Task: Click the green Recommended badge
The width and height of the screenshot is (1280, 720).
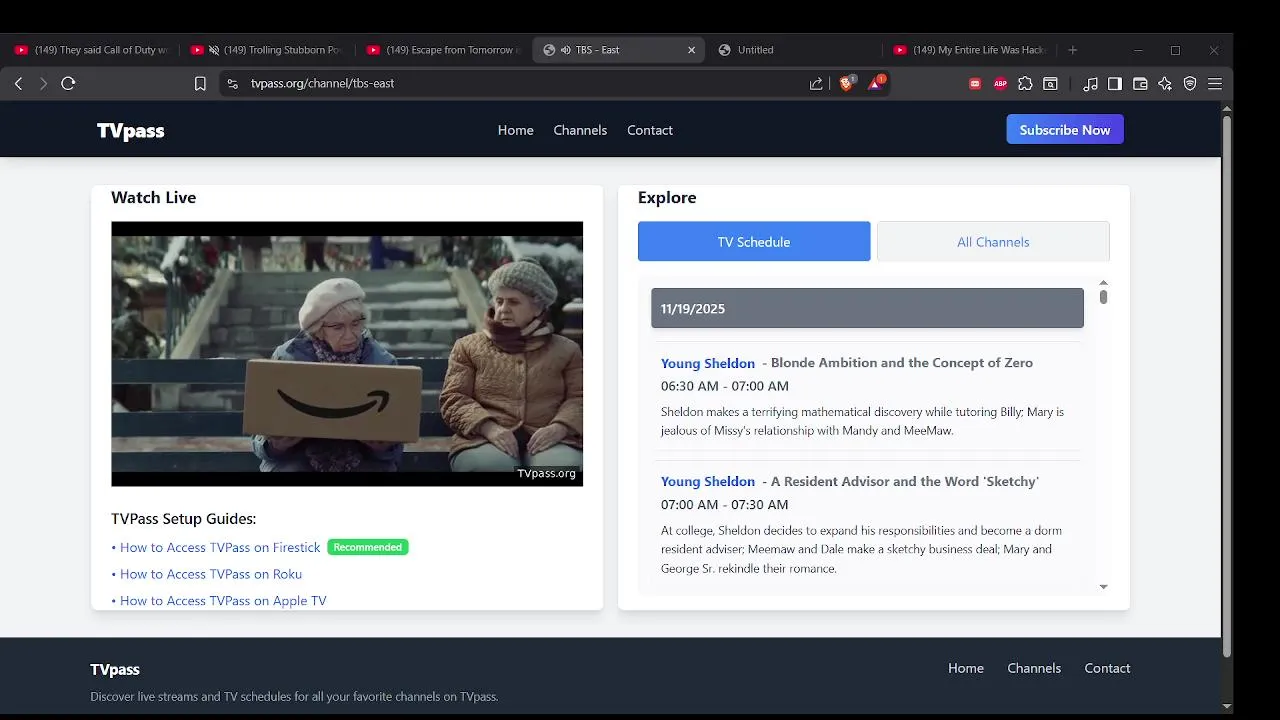Action: (368, 547)
